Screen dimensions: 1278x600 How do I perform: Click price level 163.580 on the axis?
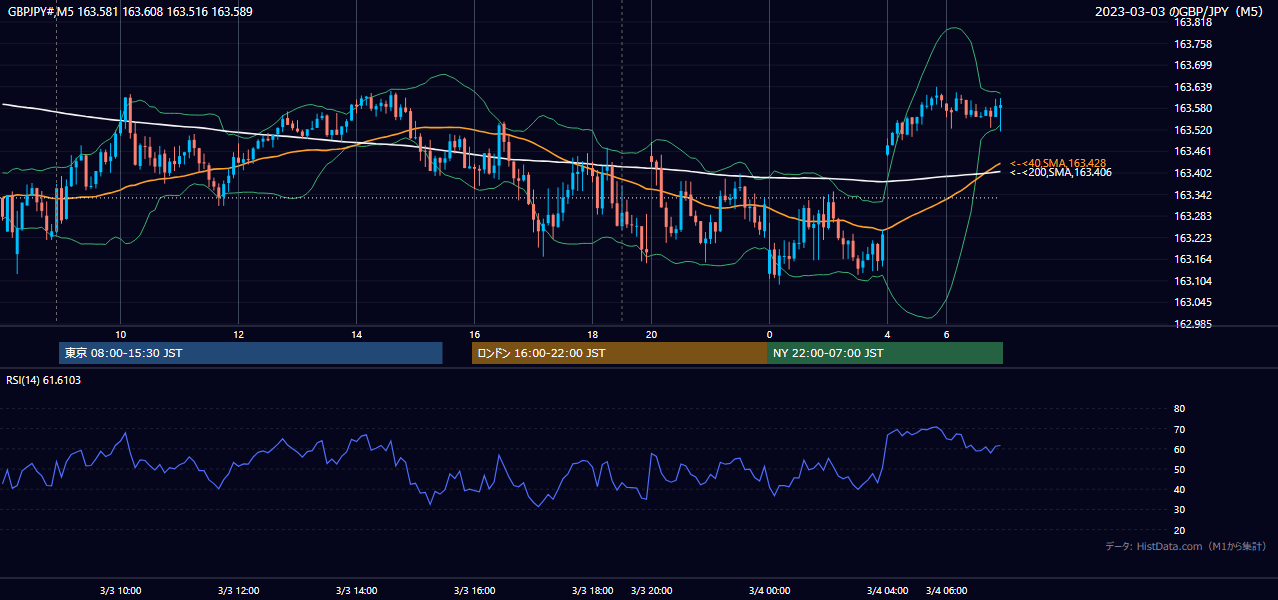point(1193,108)
